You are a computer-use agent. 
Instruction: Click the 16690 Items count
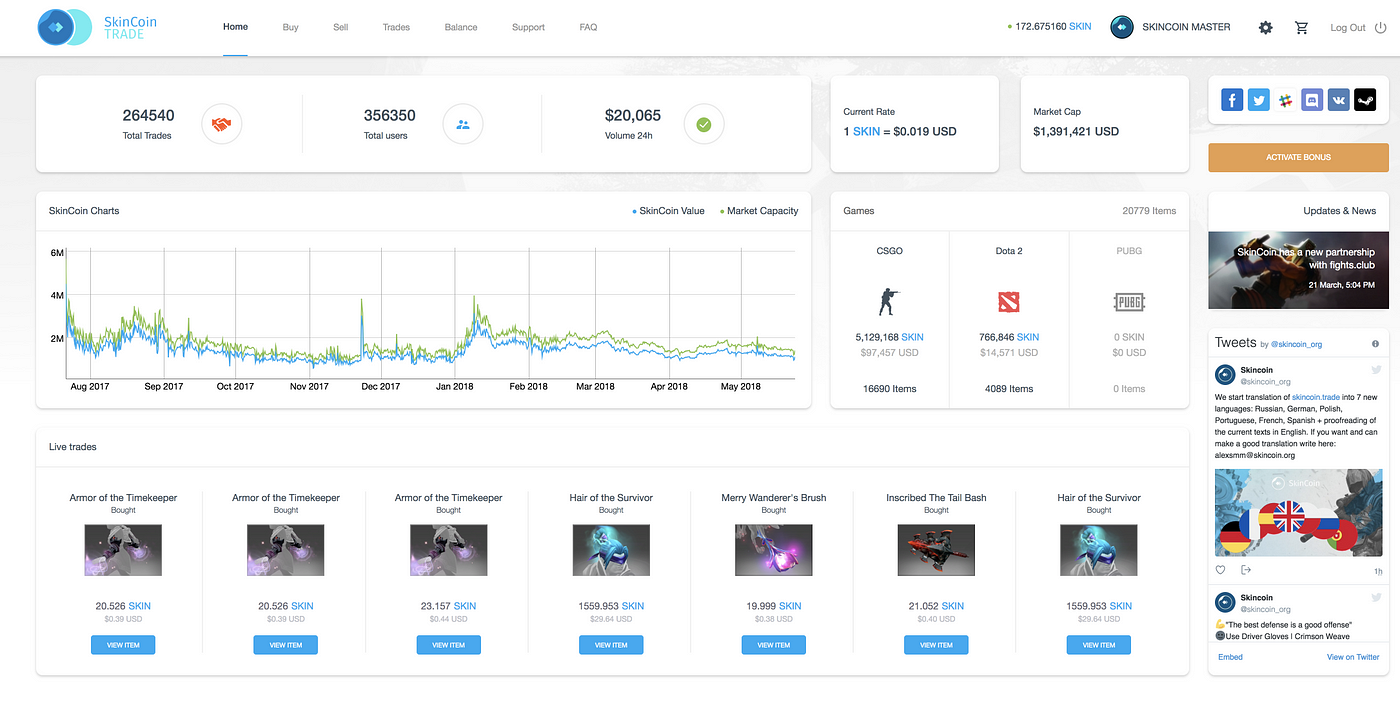pos(889,389)
